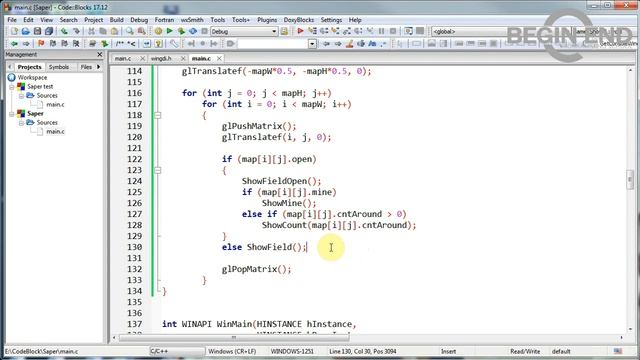Click the doxygen block comment icon
640x360 pixels.
click(x=120, y=43)
